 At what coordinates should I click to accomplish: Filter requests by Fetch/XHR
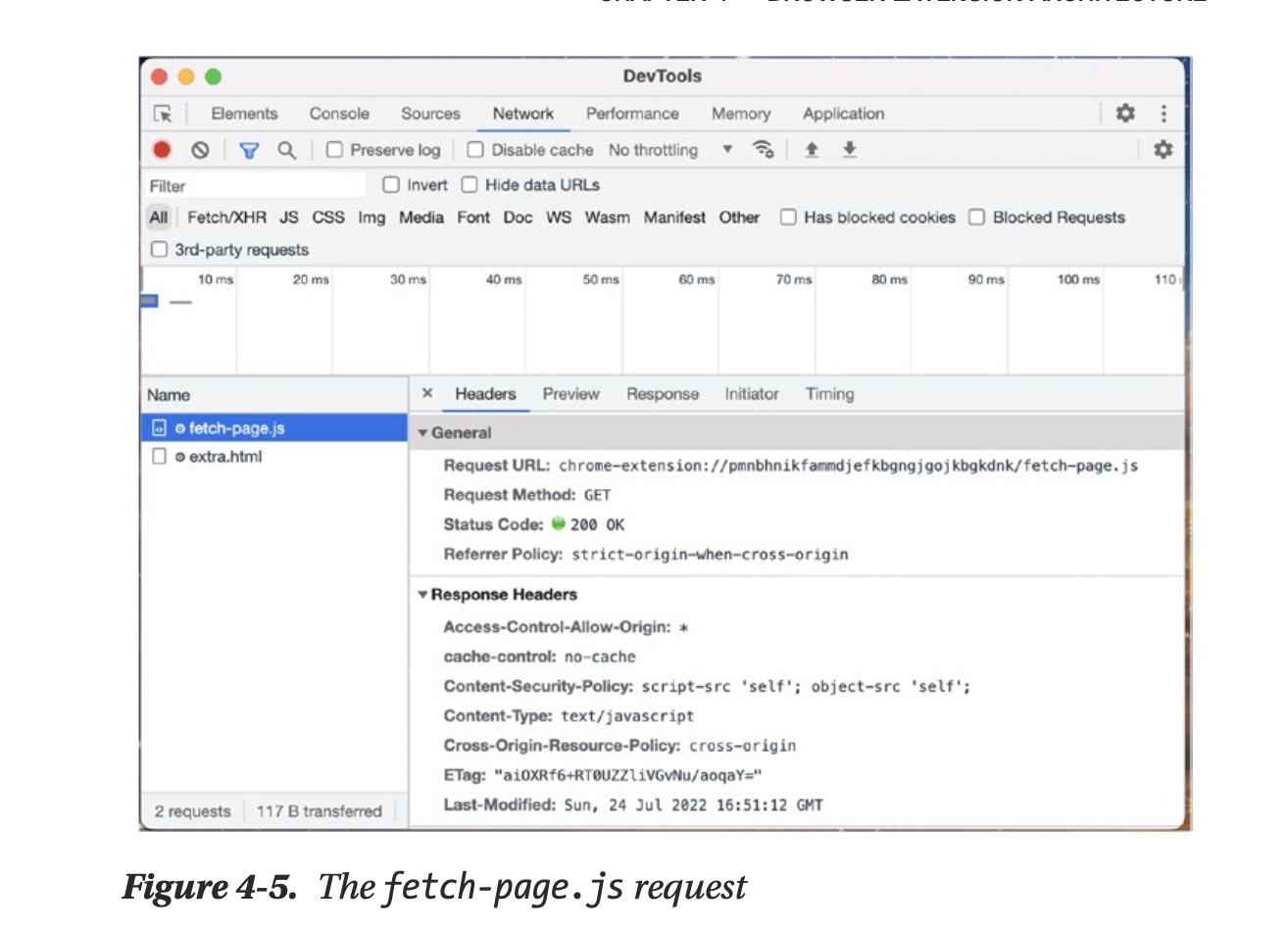click(226, 218)
